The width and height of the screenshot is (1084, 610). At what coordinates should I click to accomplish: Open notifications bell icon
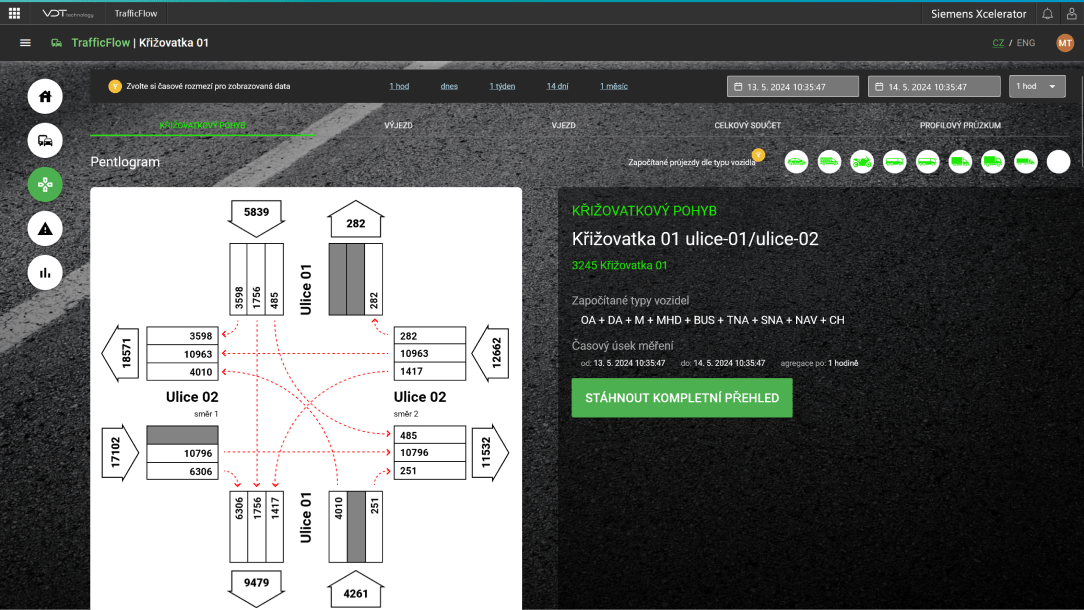tap(1047, 14)
